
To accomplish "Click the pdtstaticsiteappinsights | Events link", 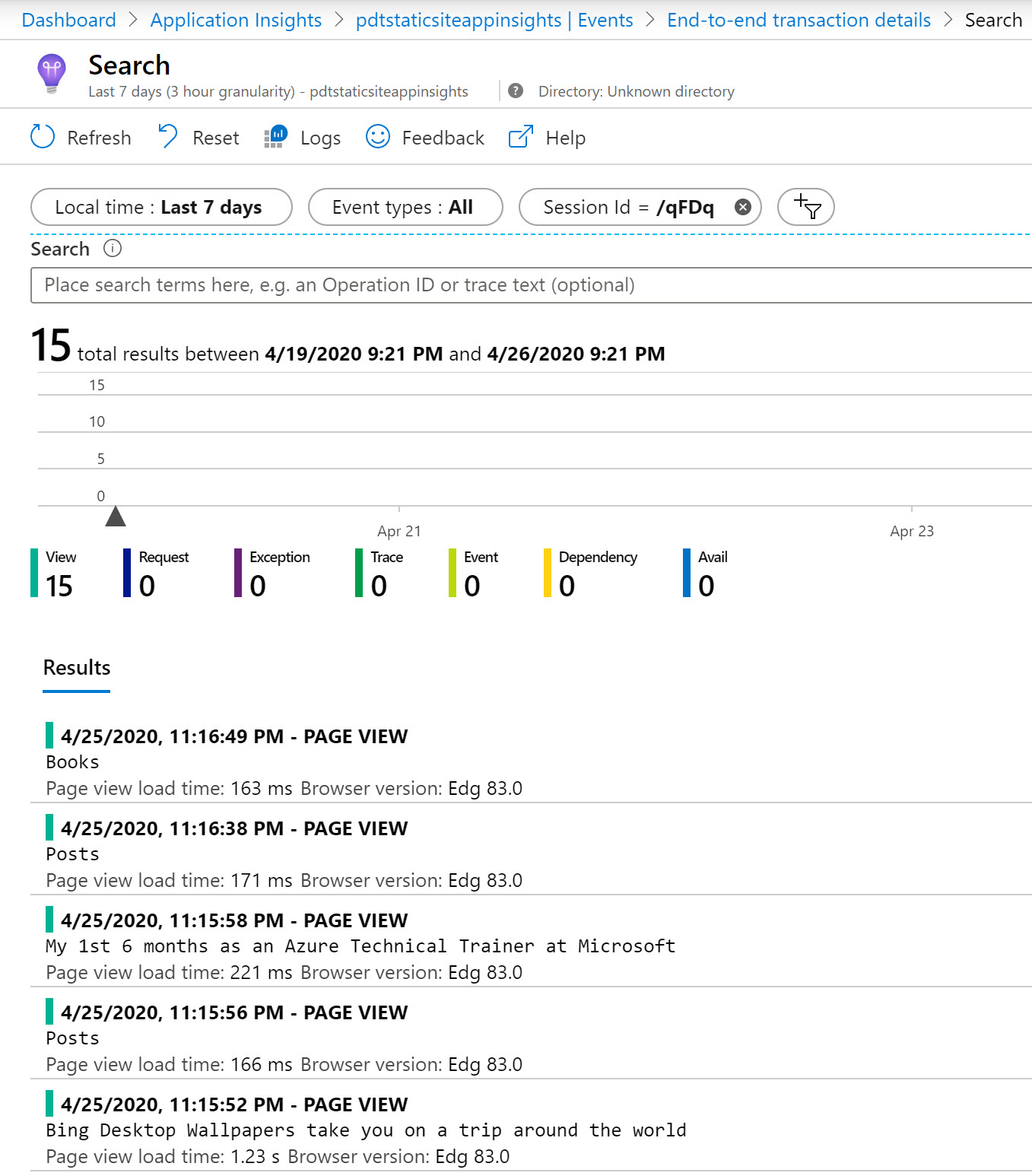I will click(x=494, y=20).
